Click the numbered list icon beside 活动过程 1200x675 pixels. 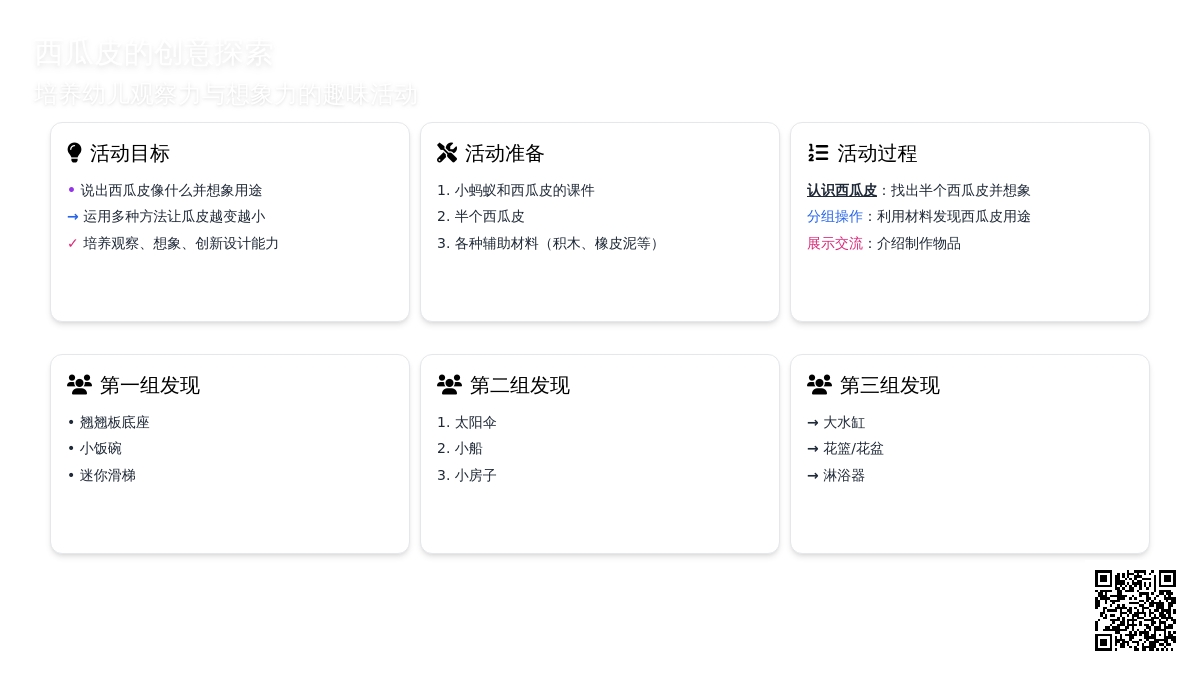[x=818, y=153]
